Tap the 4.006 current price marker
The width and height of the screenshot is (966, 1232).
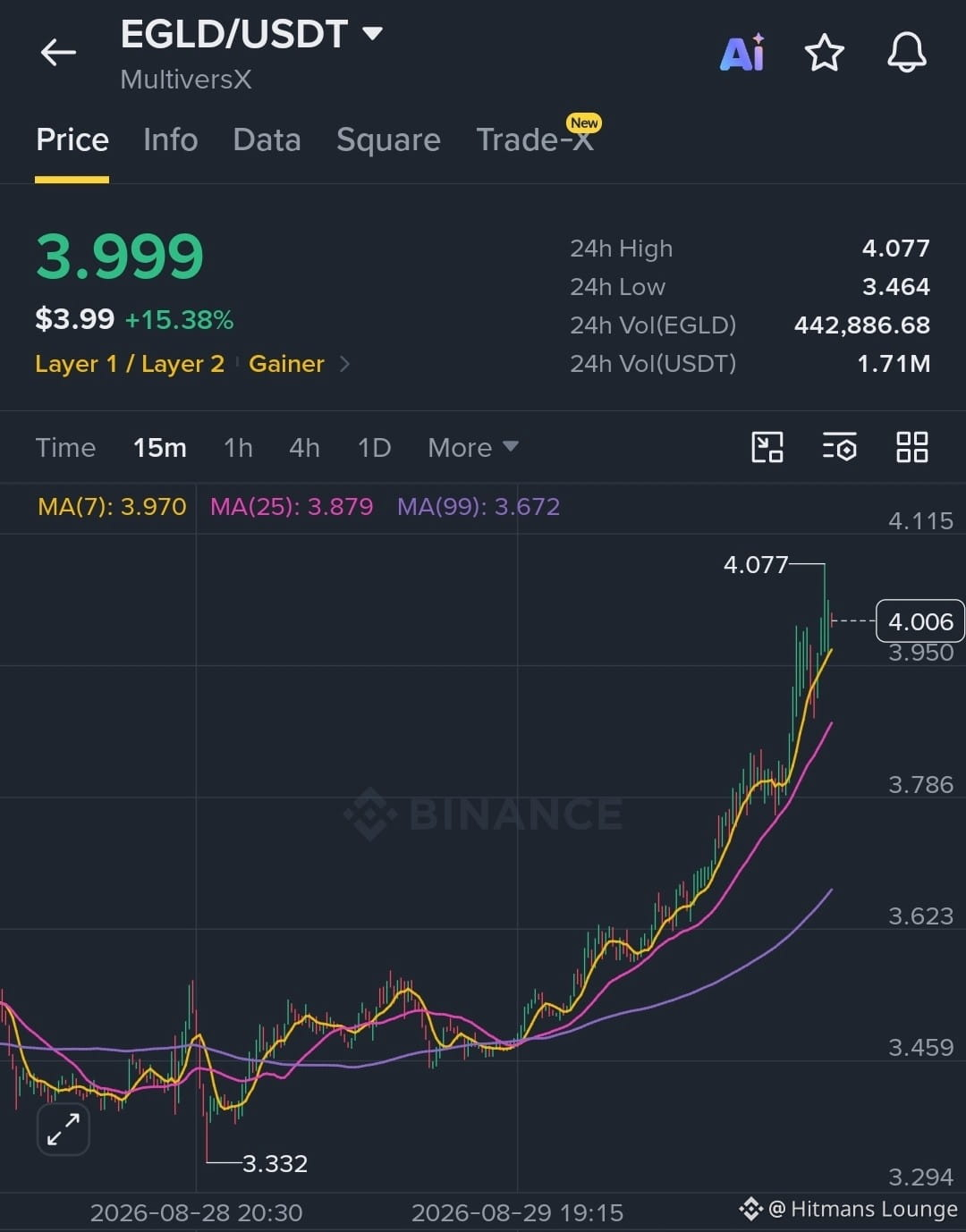920,621
